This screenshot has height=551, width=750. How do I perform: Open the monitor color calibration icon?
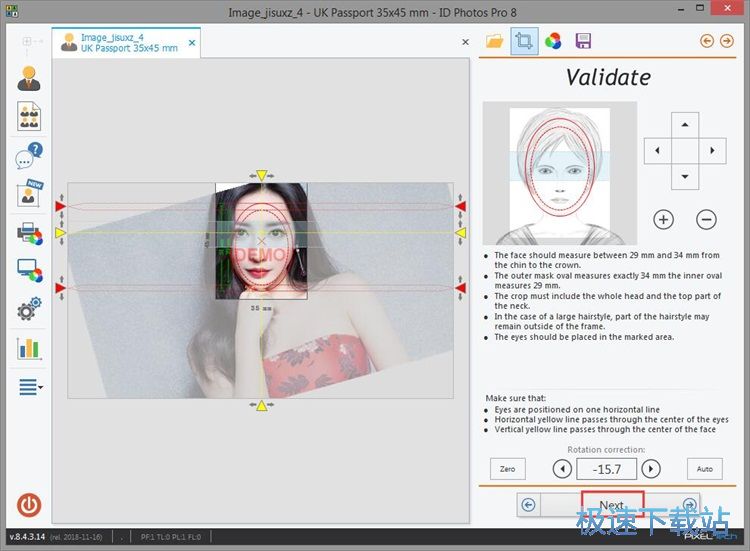click(x=29, y=272)
